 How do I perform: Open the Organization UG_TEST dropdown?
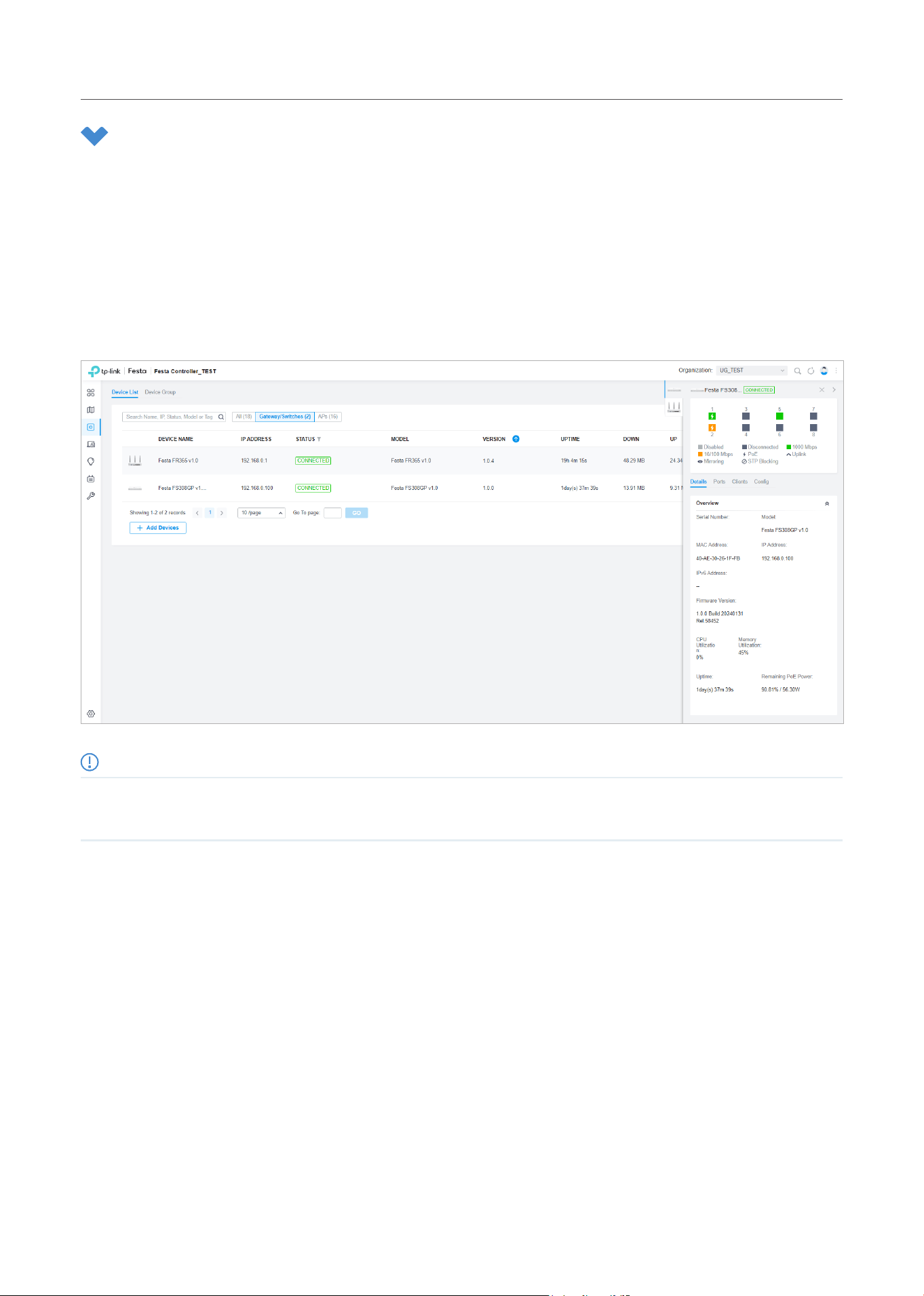(x=752, y=370)
